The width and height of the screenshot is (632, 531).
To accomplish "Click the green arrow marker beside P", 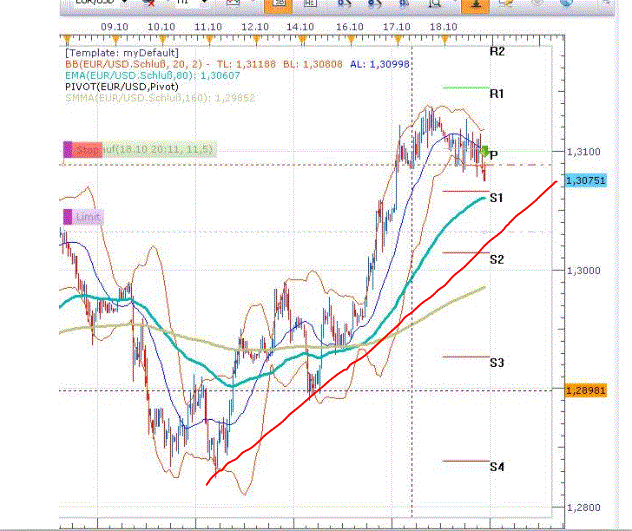I will click(x=484, y=152).
